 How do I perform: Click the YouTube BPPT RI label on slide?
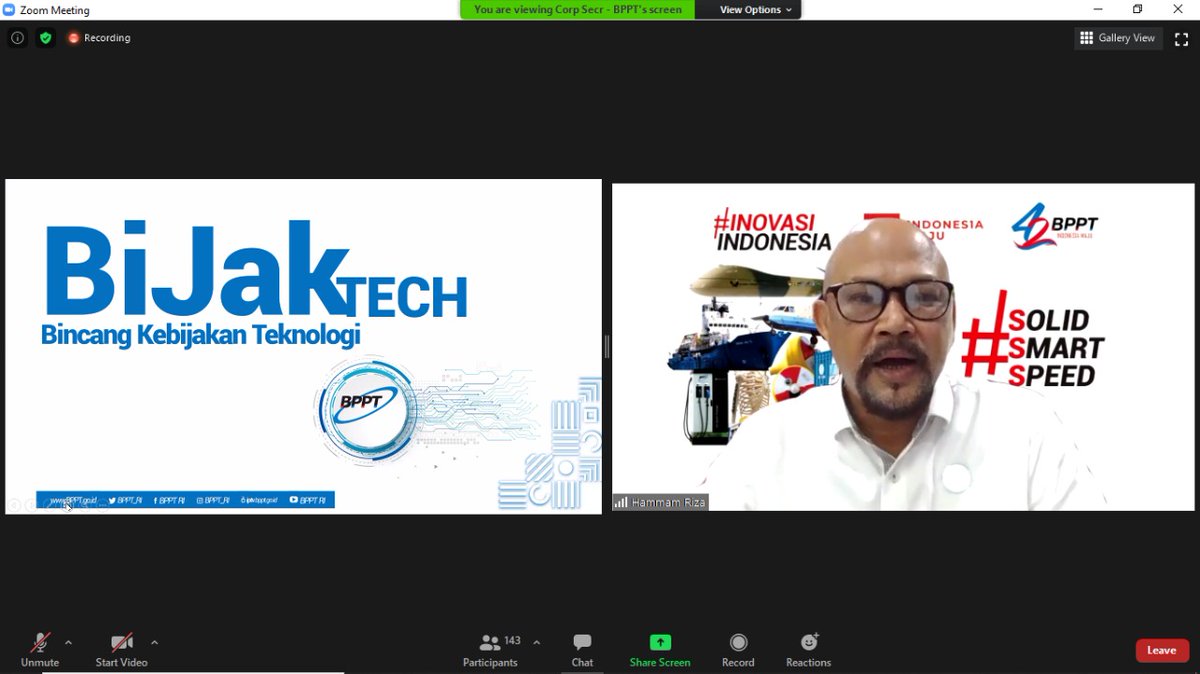pos(308,500)
